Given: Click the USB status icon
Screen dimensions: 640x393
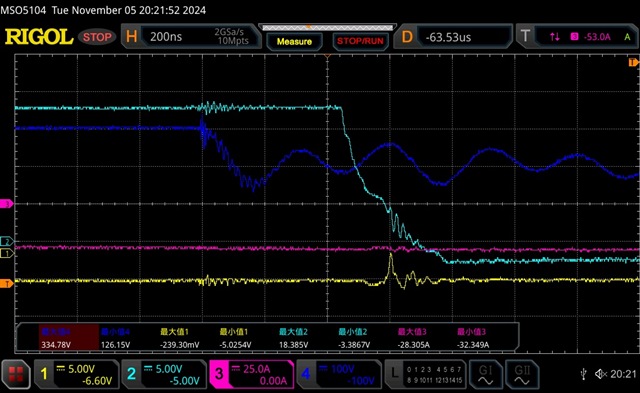Looking at the screenshot, I should click(x=583, y=373).
